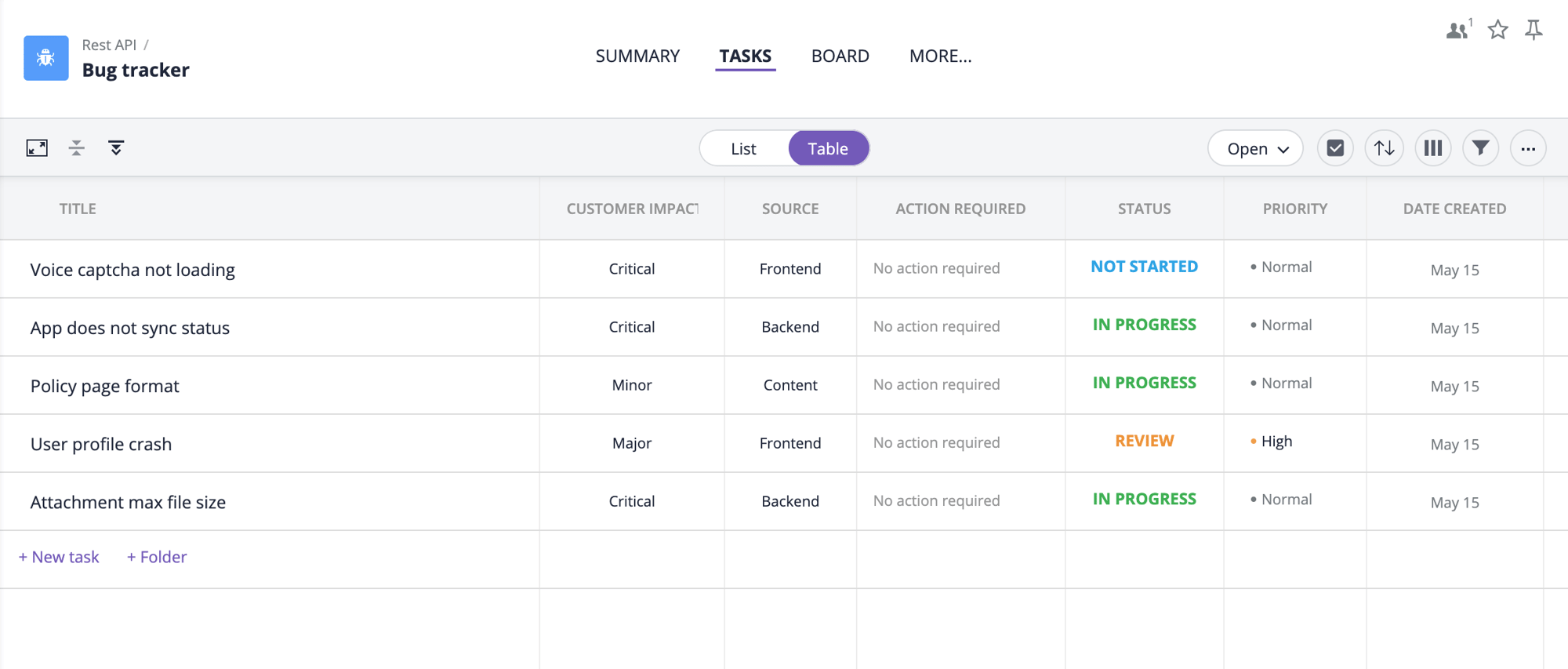The image size is (1568, 669).
Task: Toggle the mass-select checkbox button
Action: pos(1335,148)
